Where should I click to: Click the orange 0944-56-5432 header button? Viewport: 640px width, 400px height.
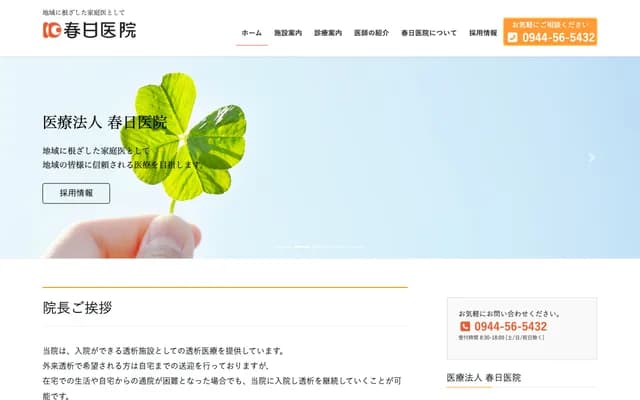click(550, 32)
